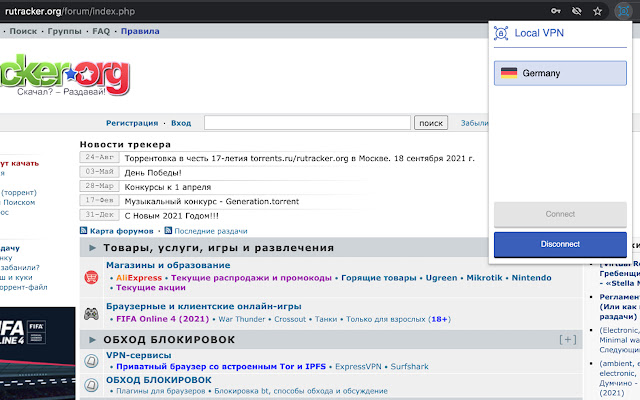Screen dimensions: 640x400
Task: Open the Группы menu item
Action: 64,31
